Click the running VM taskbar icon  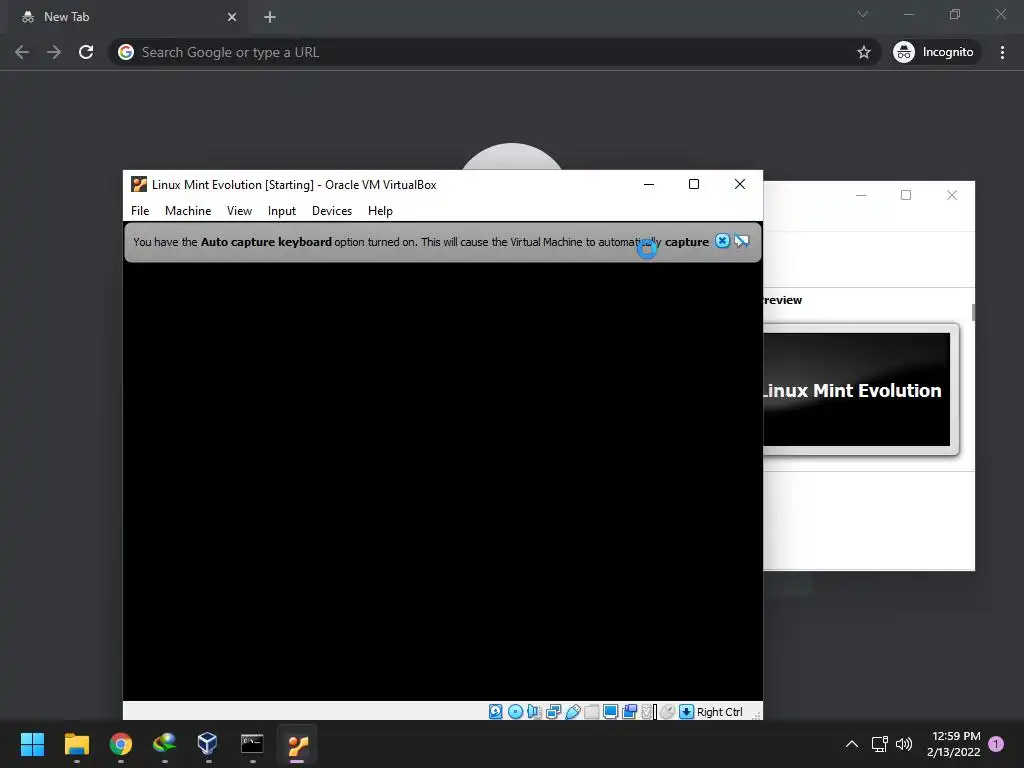297,744
